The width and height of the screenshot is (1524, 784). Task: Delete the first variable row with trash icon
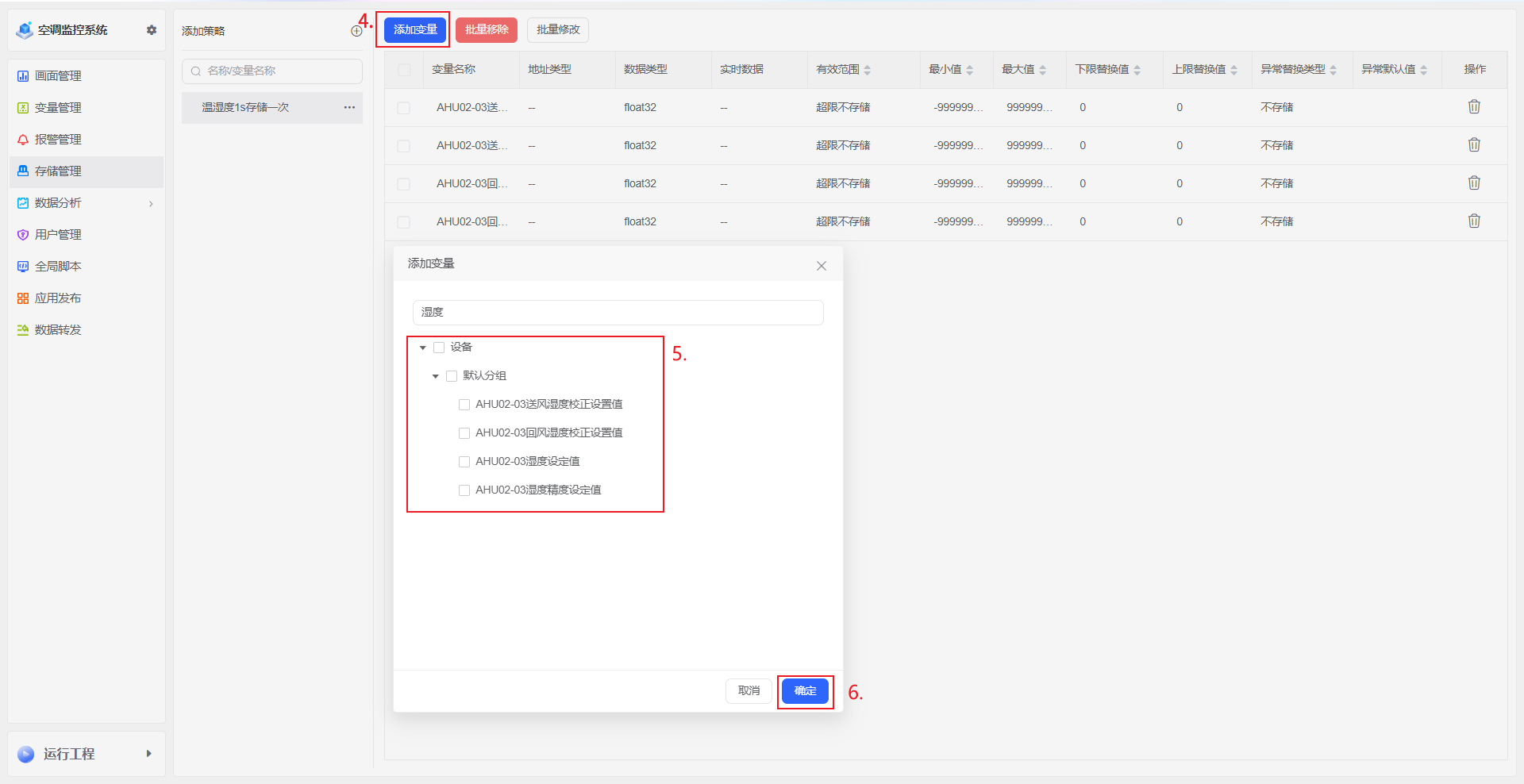pyautogui.click(x=1474, y=107)
